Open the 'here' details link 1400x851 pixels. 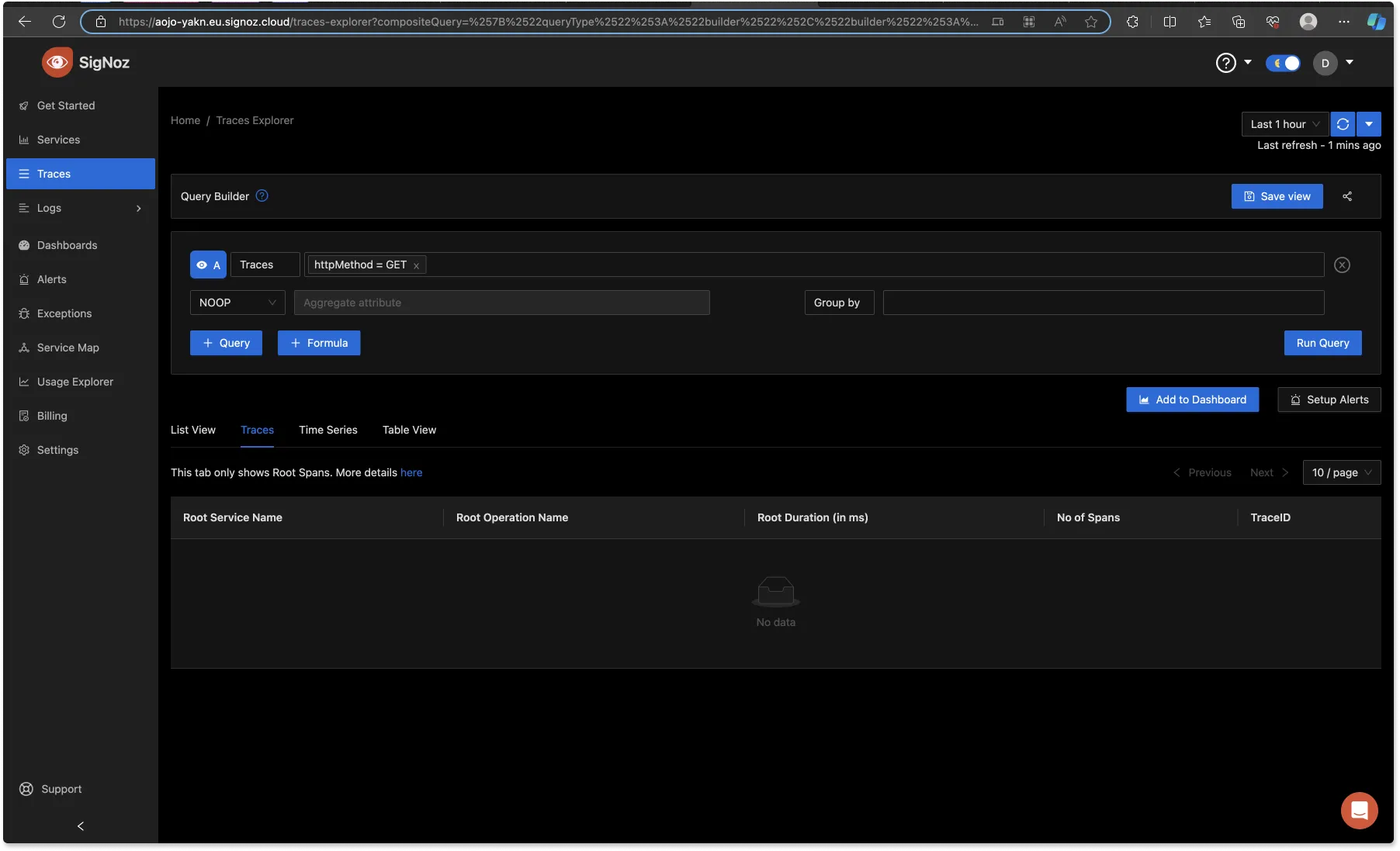pyautogui.click(x=411, y=472)
